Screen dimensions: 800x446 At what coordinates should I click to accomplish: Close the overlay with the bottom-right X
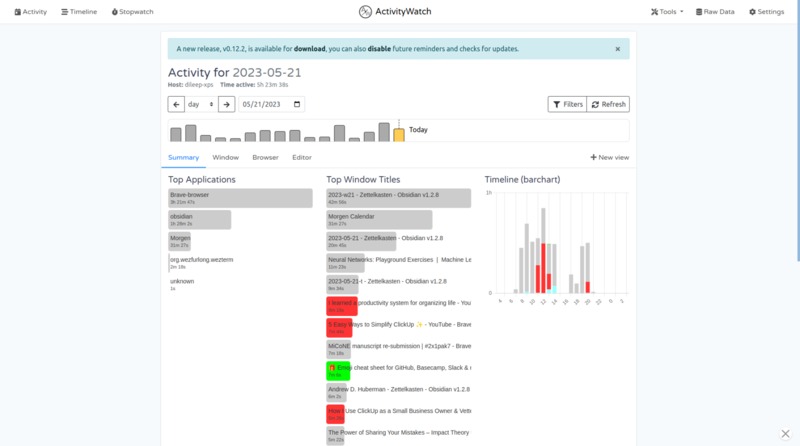(785, 434)
